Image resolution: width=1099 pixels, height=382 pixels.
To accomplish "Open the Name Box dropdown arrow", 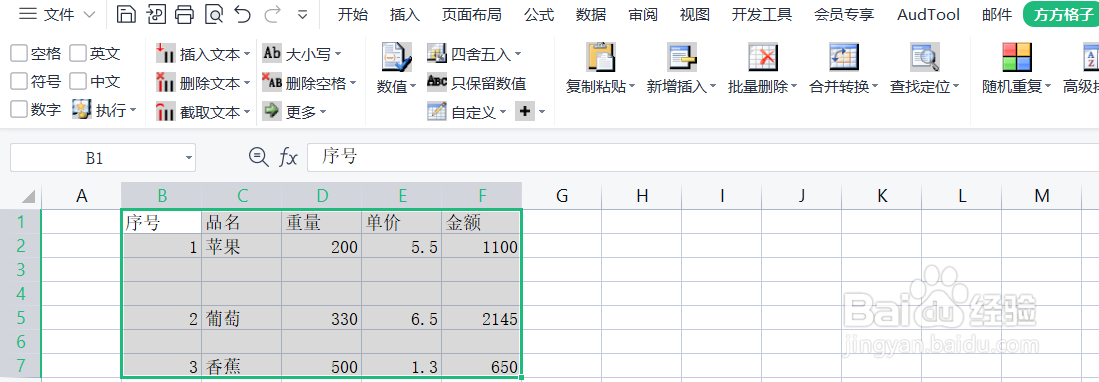I will (189, 158).
